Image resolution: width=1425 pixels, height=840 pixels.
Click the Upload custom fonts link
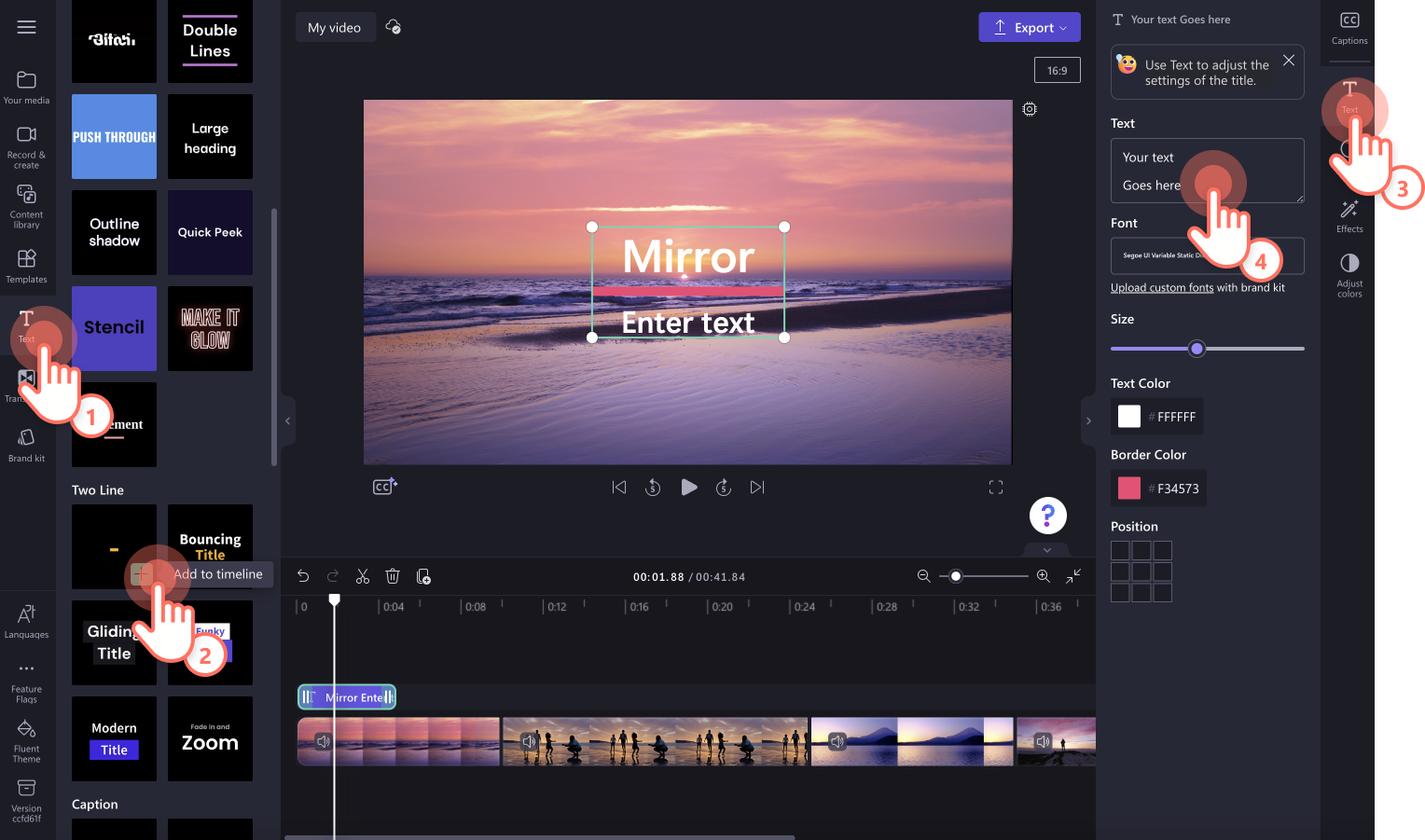1161,288
